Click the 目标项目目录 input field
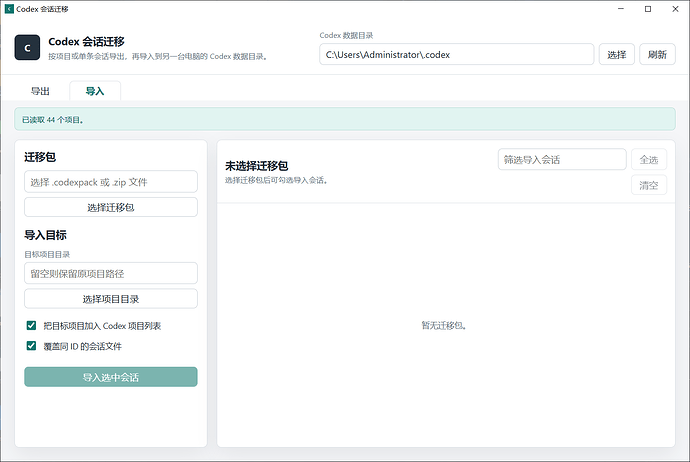The image size is (690, 462). click(x=111, y=273)
